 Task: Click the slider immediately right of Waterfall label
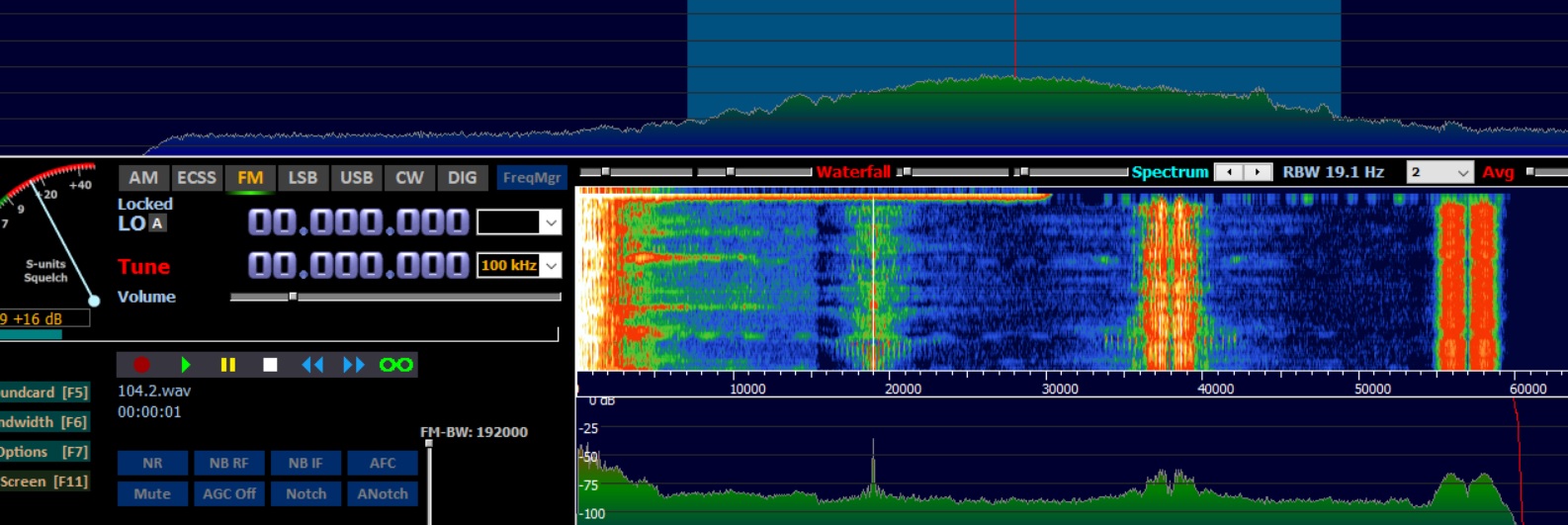[x=954, y=172]
